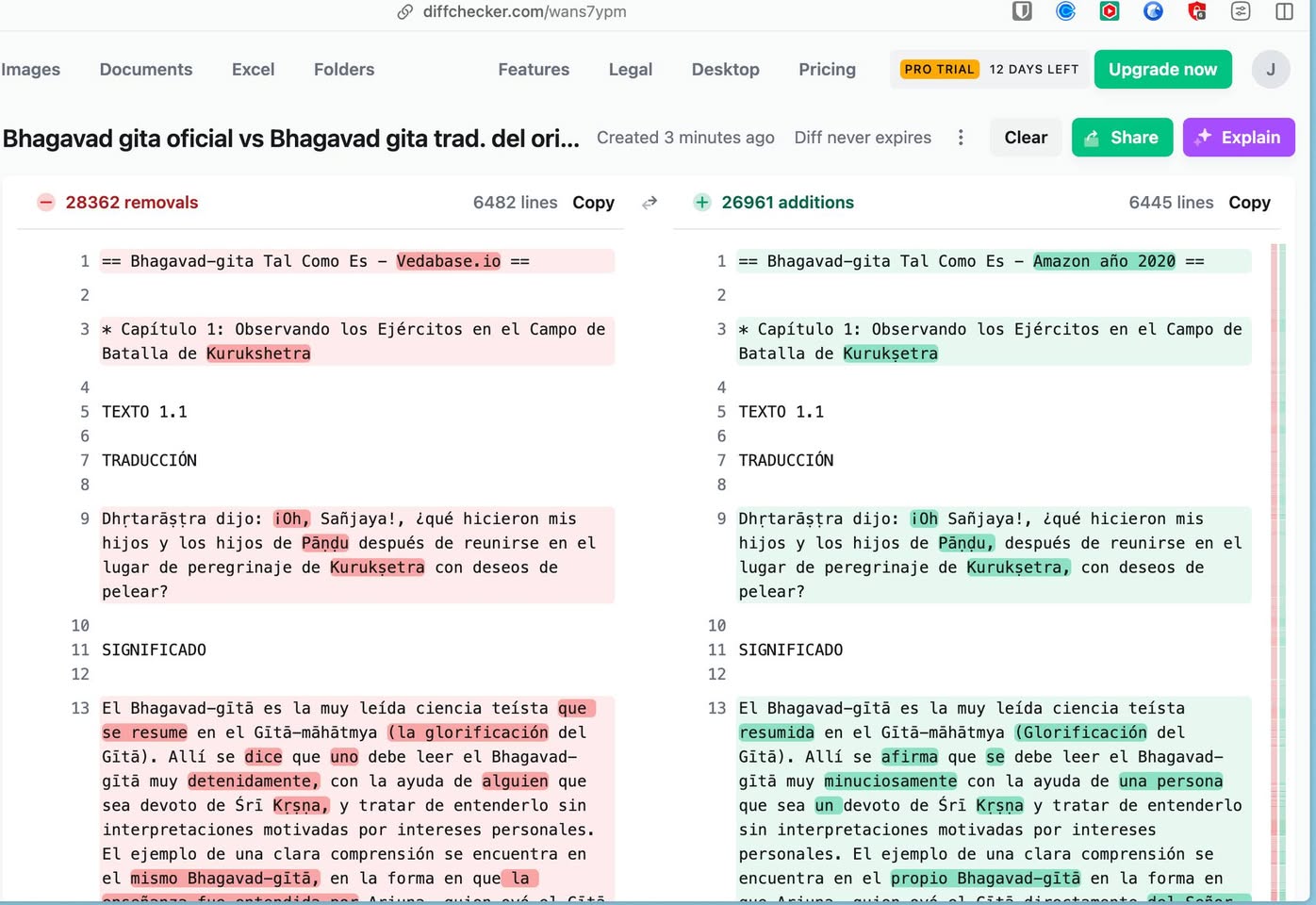Click the Clear button
The width and height of the screenshot is (1316, 905).
click(x=1026, y=138)
